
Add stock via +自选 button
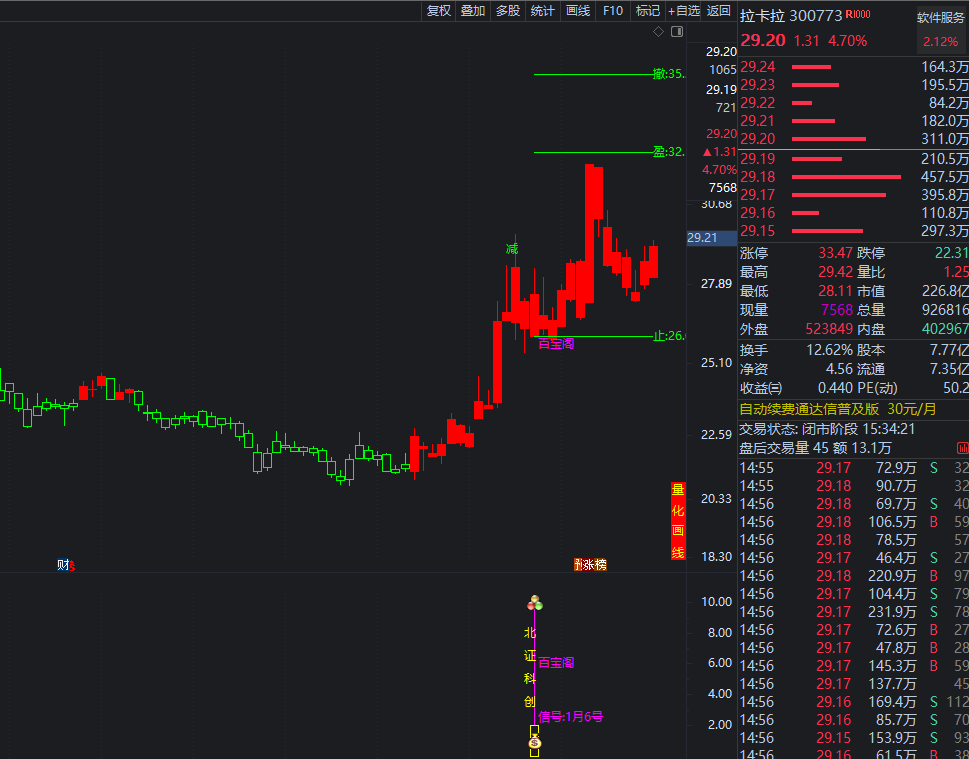682,11
